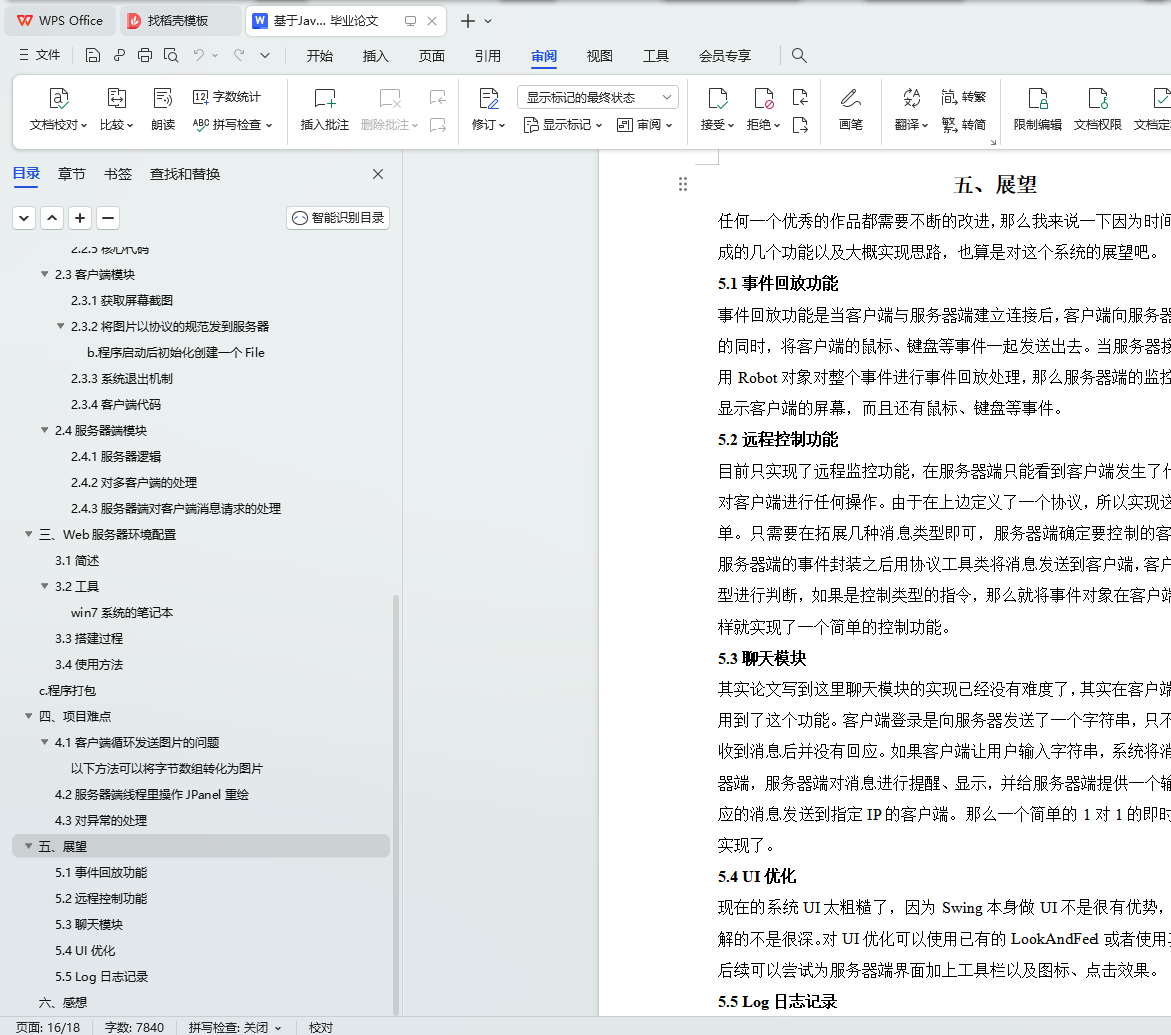Open the 查找和替换 pane tab
This screenshot has width=1171, height=1035.
pos(184,174)
